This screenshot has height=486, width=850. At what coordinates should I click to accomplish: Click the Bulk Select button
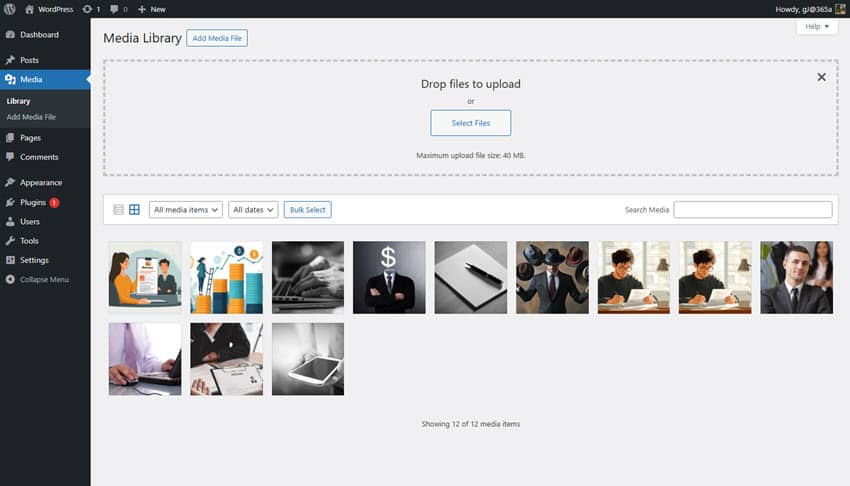coord(307,210)
